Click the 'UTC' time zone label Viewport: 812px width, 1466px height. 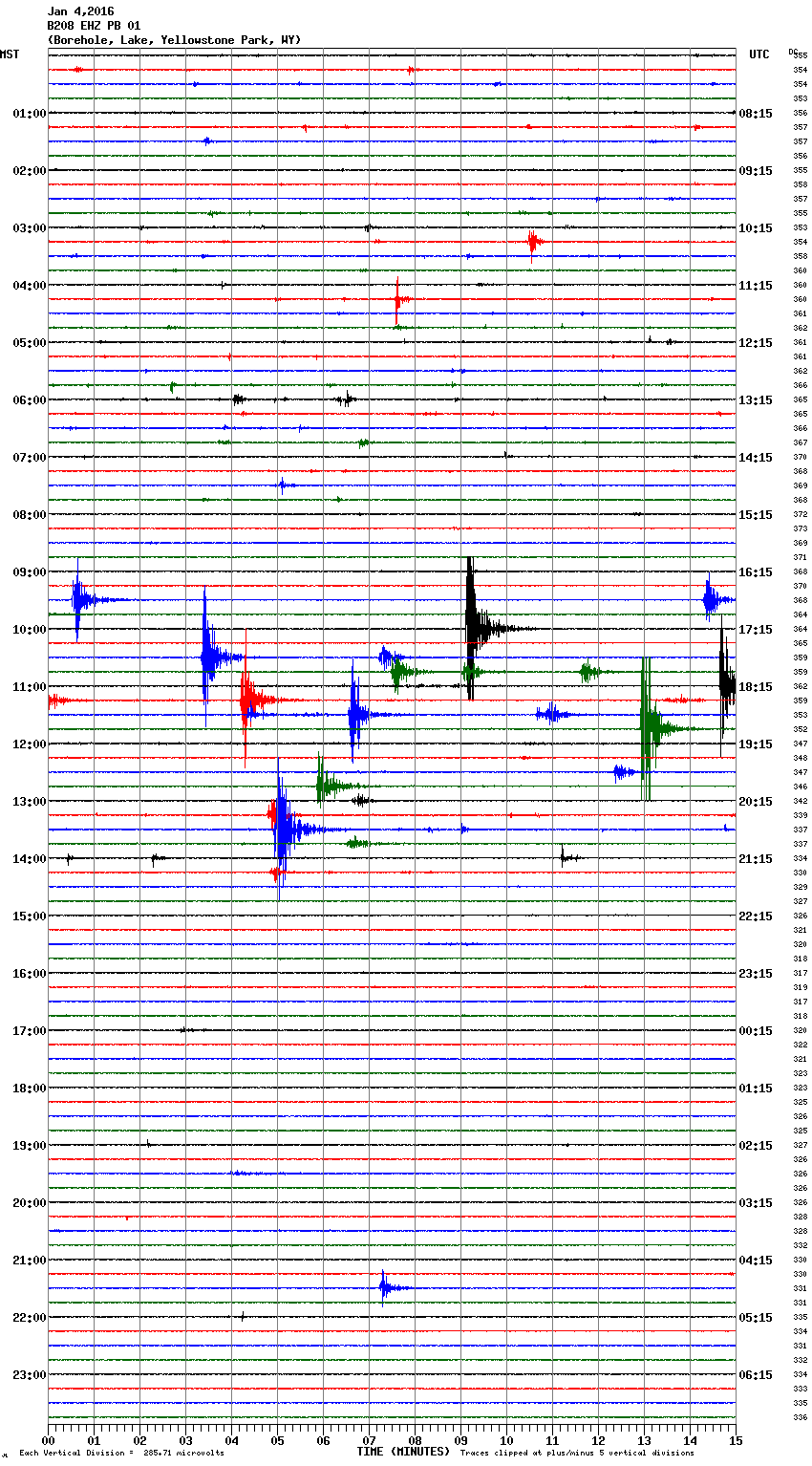[x=759, y=54]
